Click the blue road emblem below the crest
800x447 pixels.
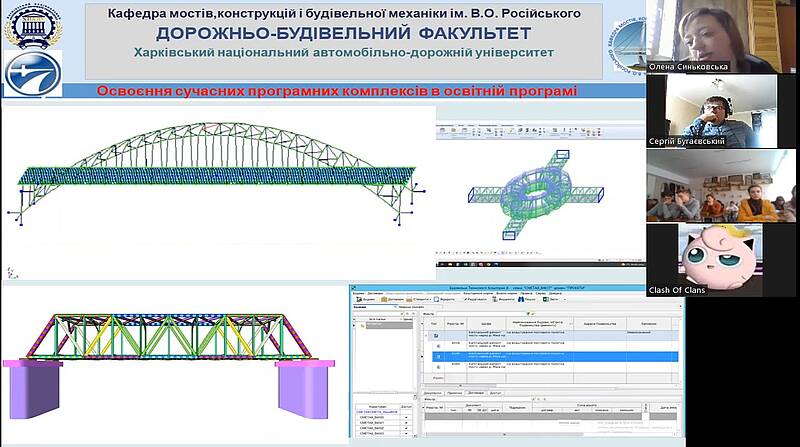(33, 74)
